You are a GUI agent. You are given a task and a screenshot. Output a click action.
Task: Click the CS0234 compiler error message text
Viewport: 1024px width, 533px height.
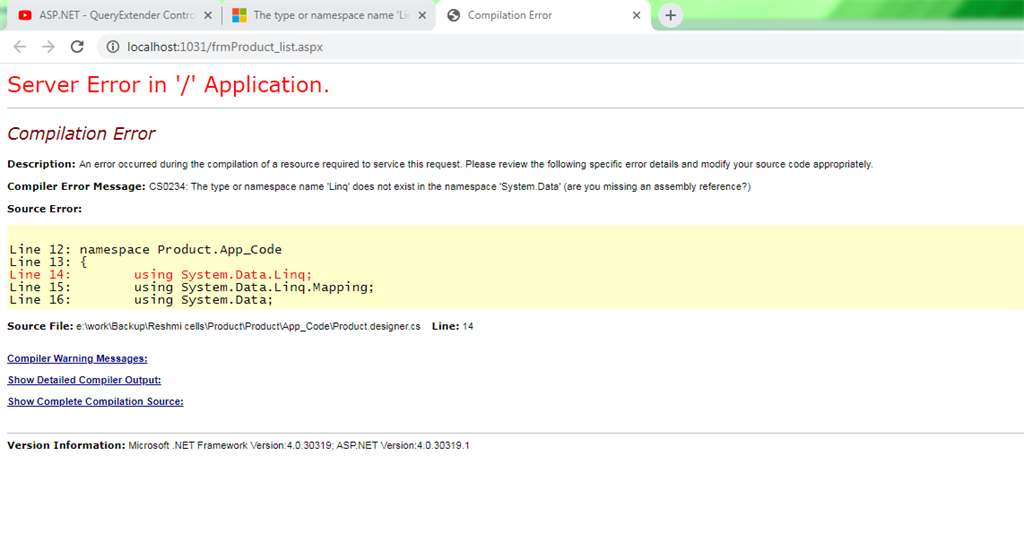coord(449,187)
